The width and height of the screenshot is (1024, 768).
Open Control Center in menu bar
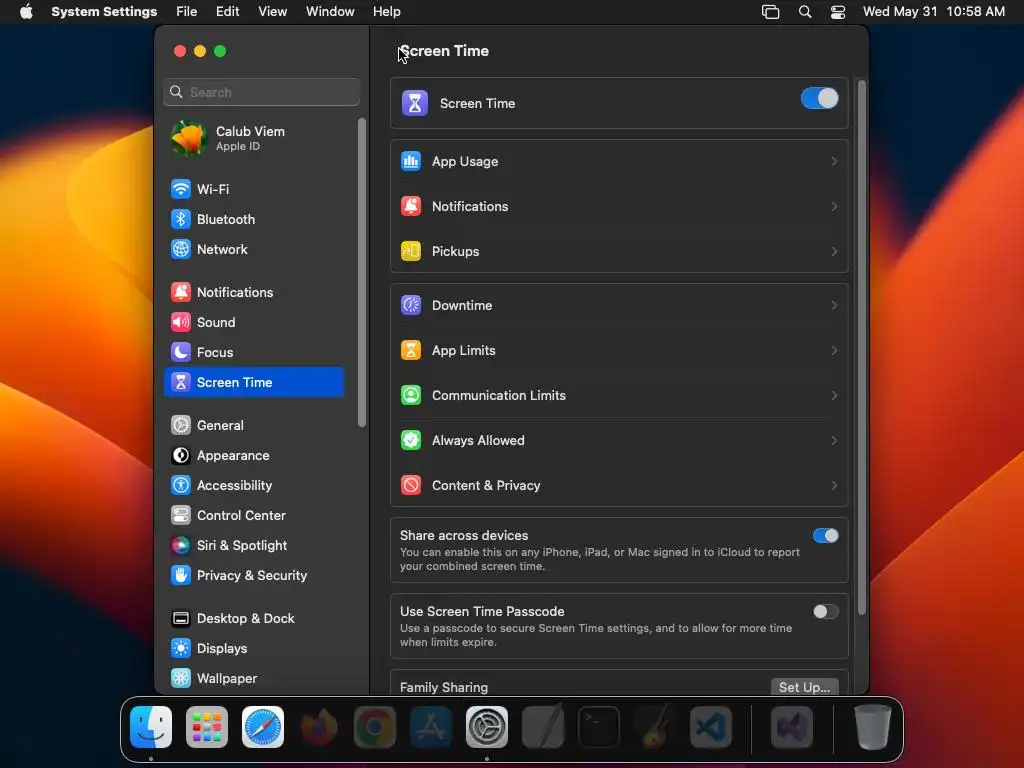(x=838, y=12)
